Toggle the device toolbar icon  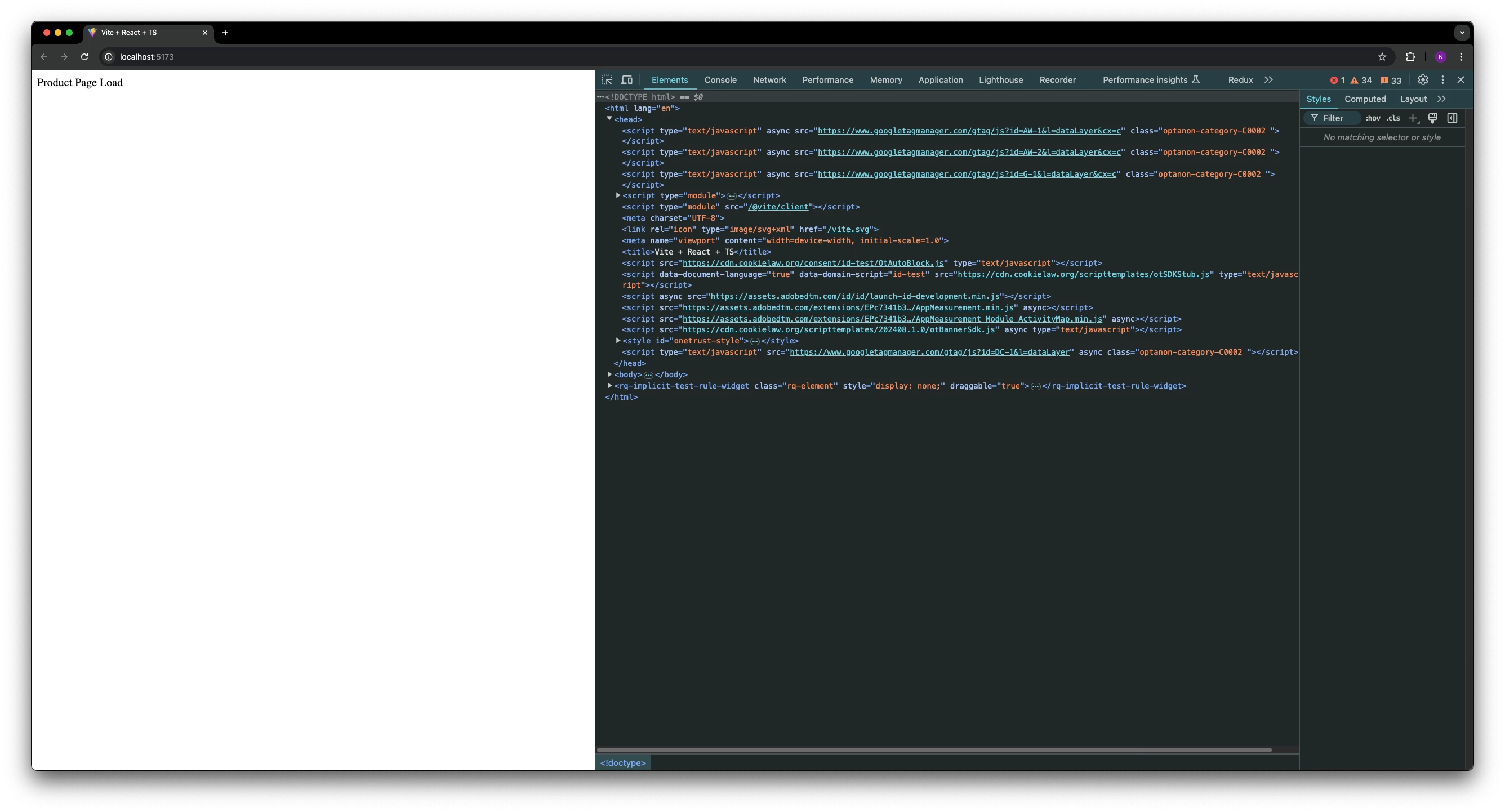coord(627,80)
